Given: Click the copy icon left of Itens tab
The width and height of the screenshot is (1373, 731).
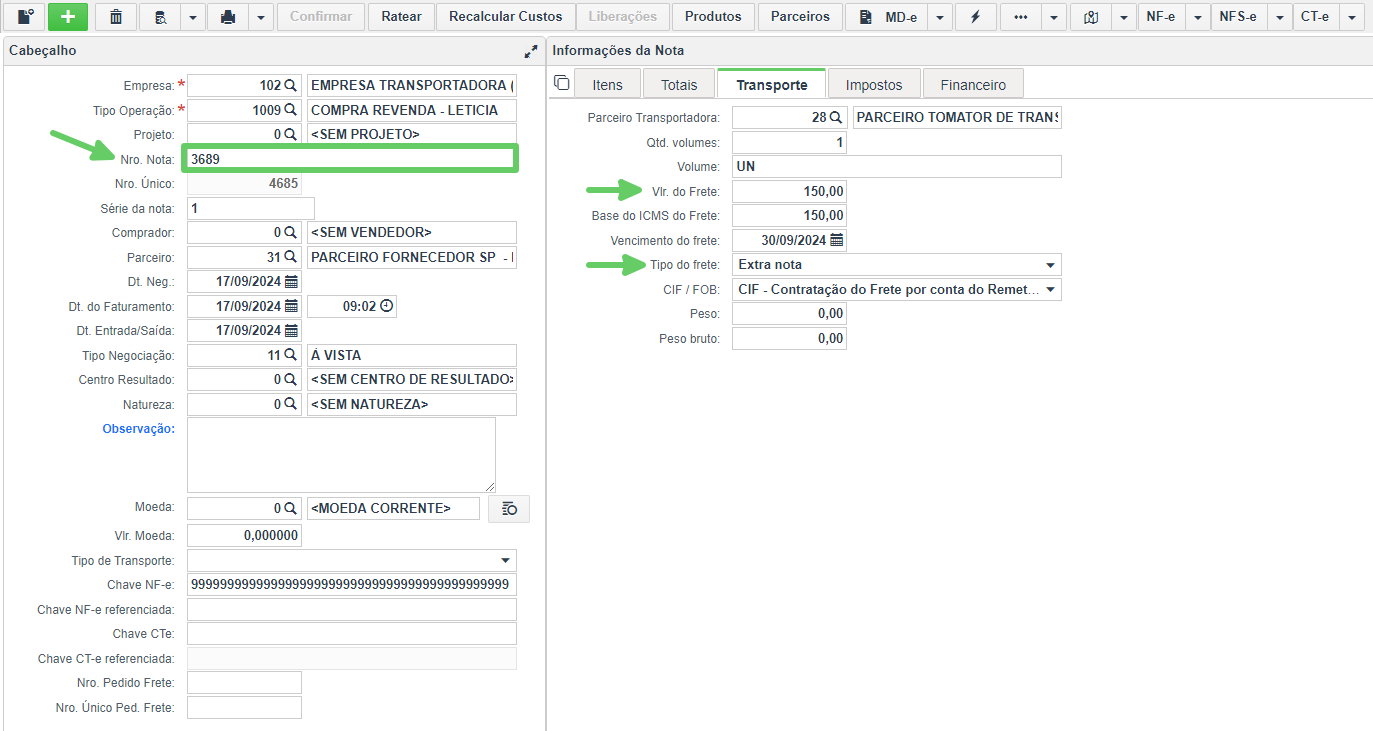Looking at the screenshot, I should coord(561,83).
